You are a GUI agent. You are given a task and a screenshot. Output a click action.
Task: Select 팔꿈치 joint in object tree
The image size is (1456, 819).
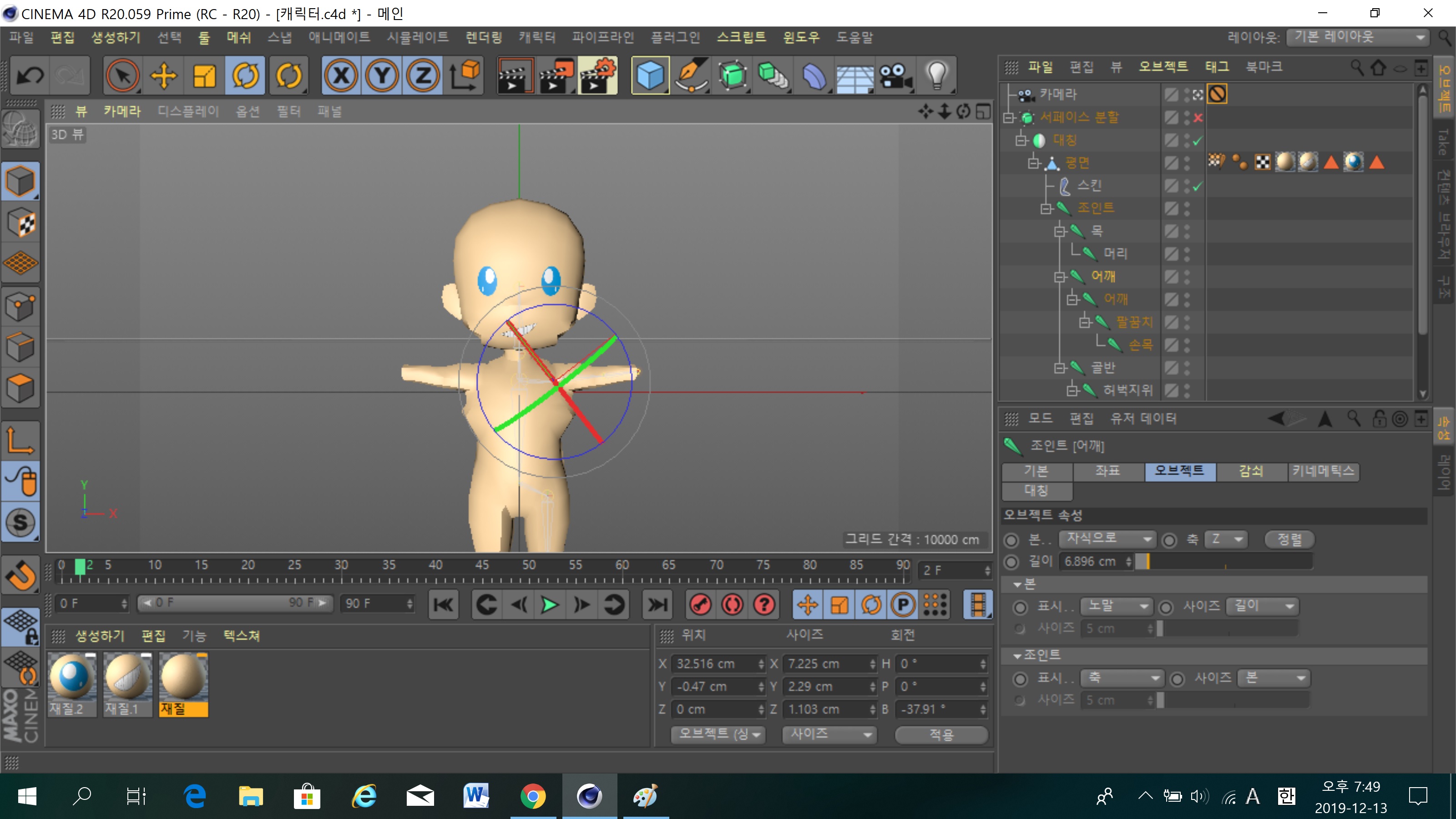pos(1134,322)
